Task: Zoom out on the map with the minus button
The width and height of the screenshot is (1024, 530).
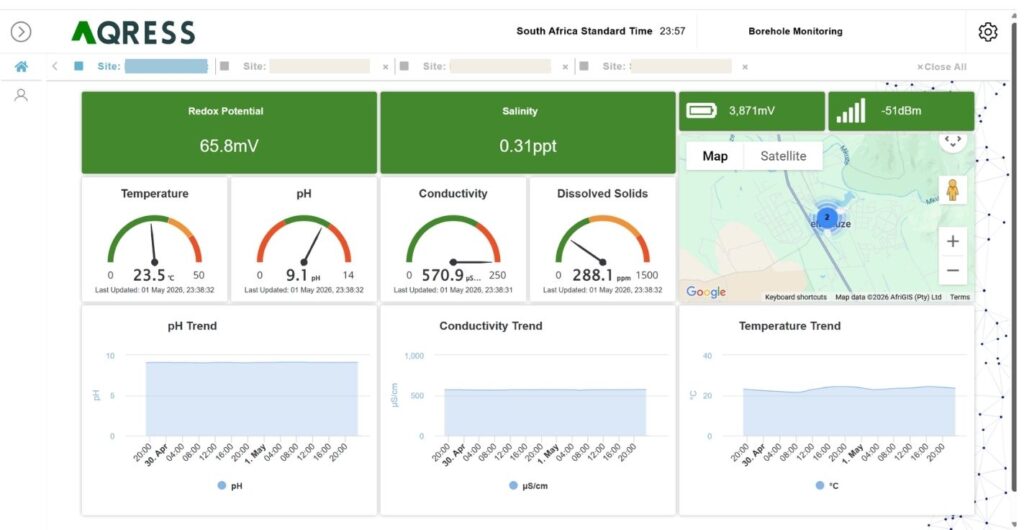Action: coord(953,270)
